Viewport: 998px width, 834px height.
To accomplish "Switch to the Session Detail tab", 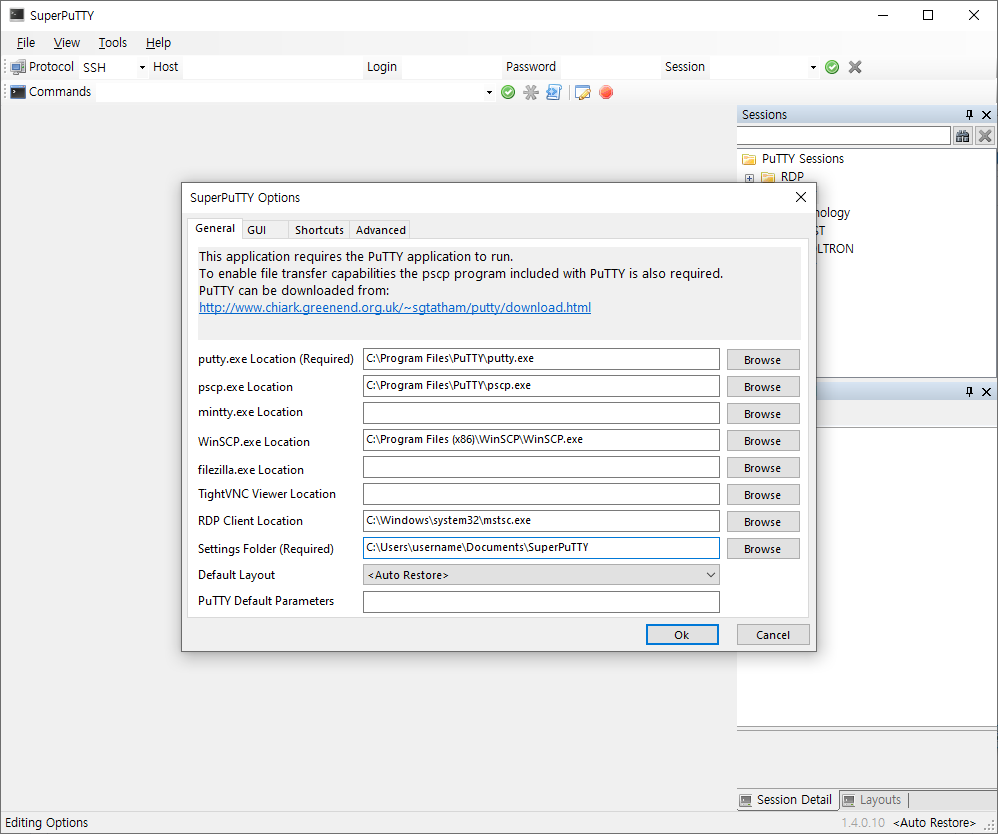I will [787, 800].
